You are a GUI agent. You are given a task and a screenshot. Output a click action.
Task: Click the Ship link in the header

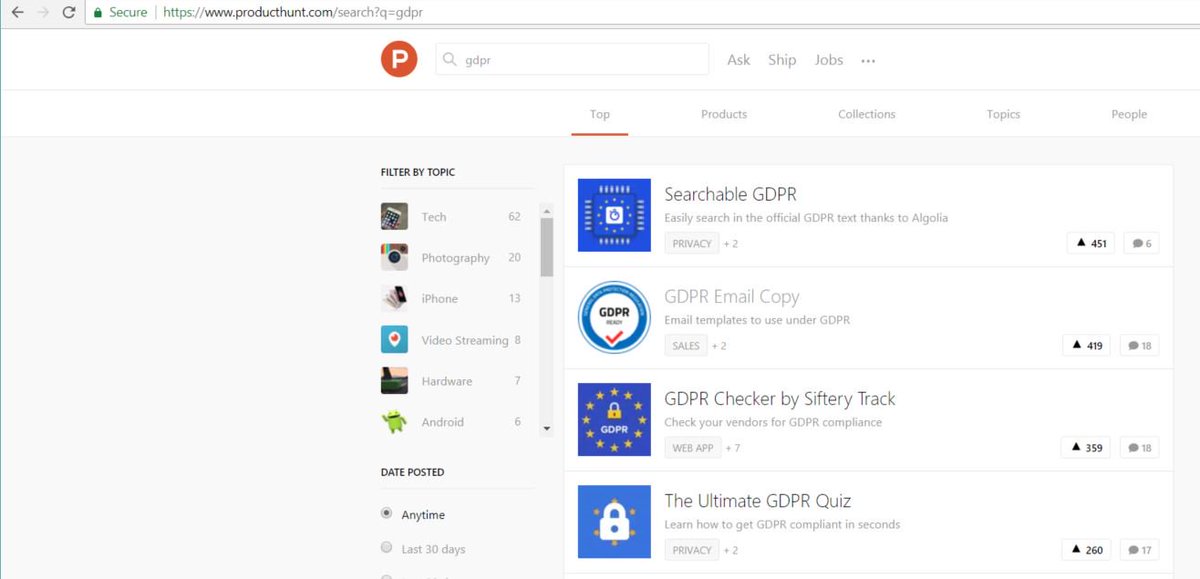pos(782,60)
